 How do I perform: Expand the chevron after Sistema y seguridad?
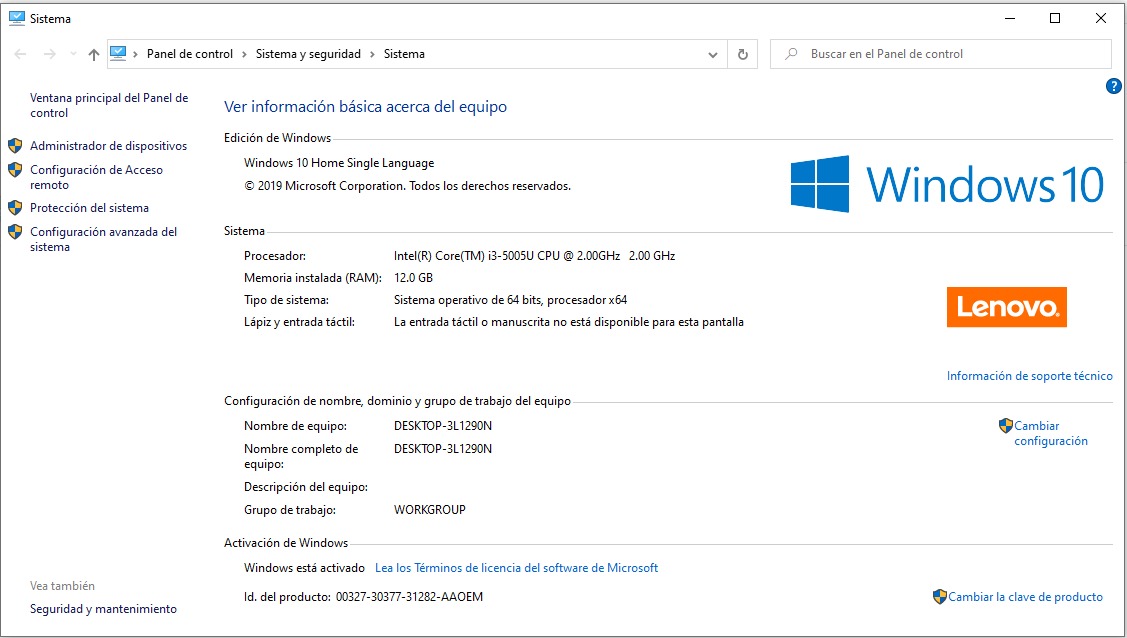372,55
